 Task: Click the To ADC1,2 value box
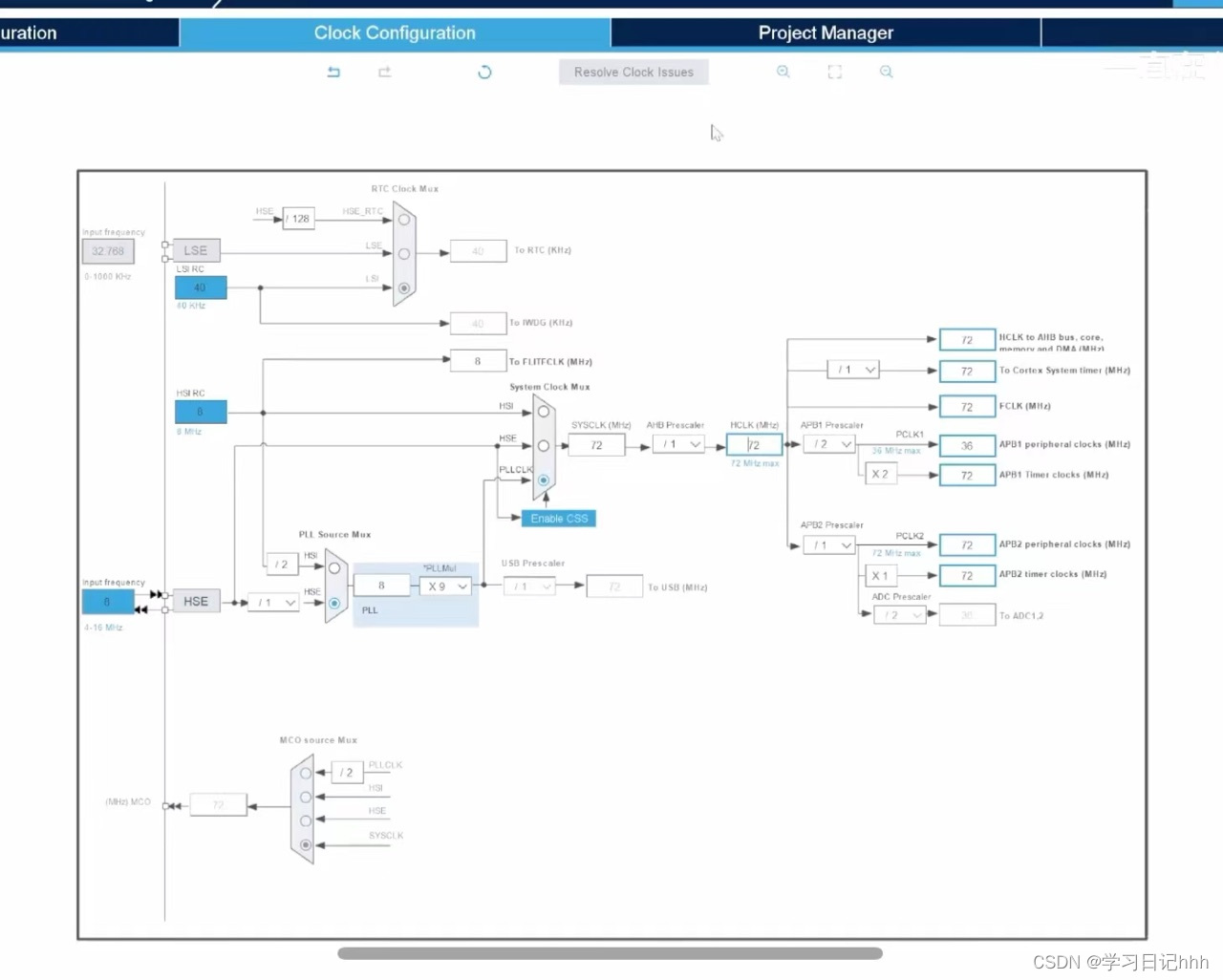click(967, 615)
